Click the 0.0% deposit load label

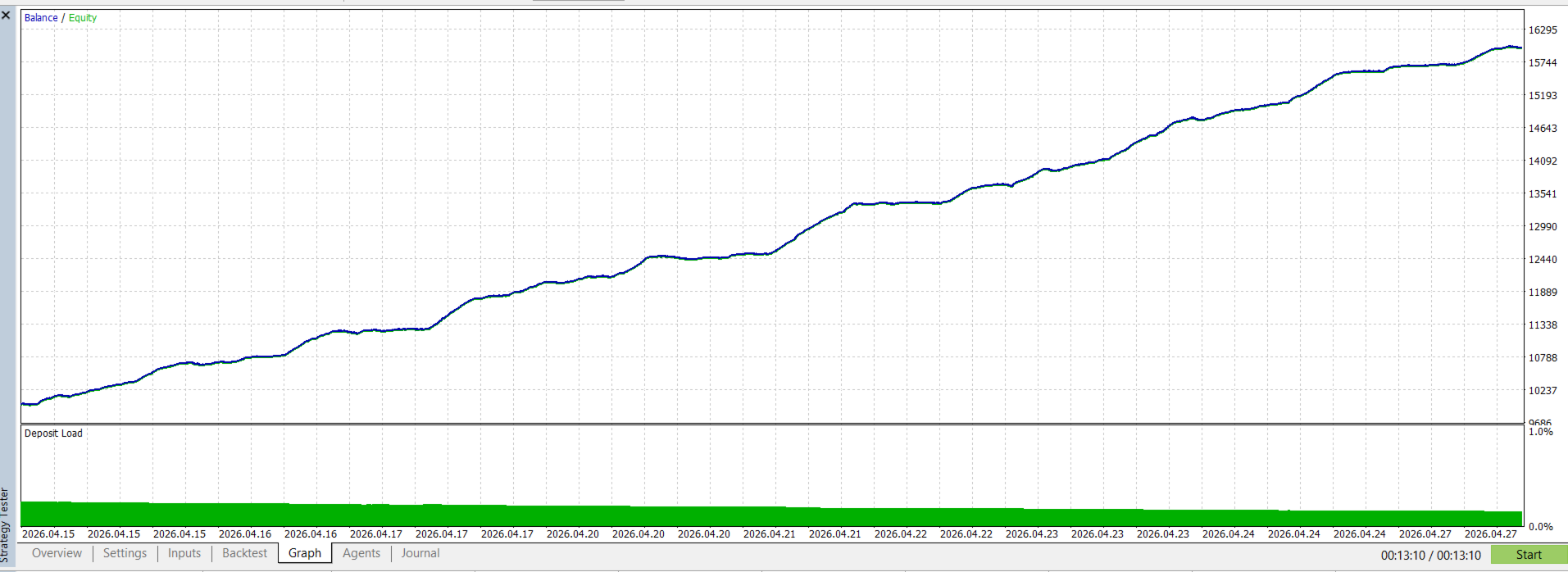[x=1541, y=526]
